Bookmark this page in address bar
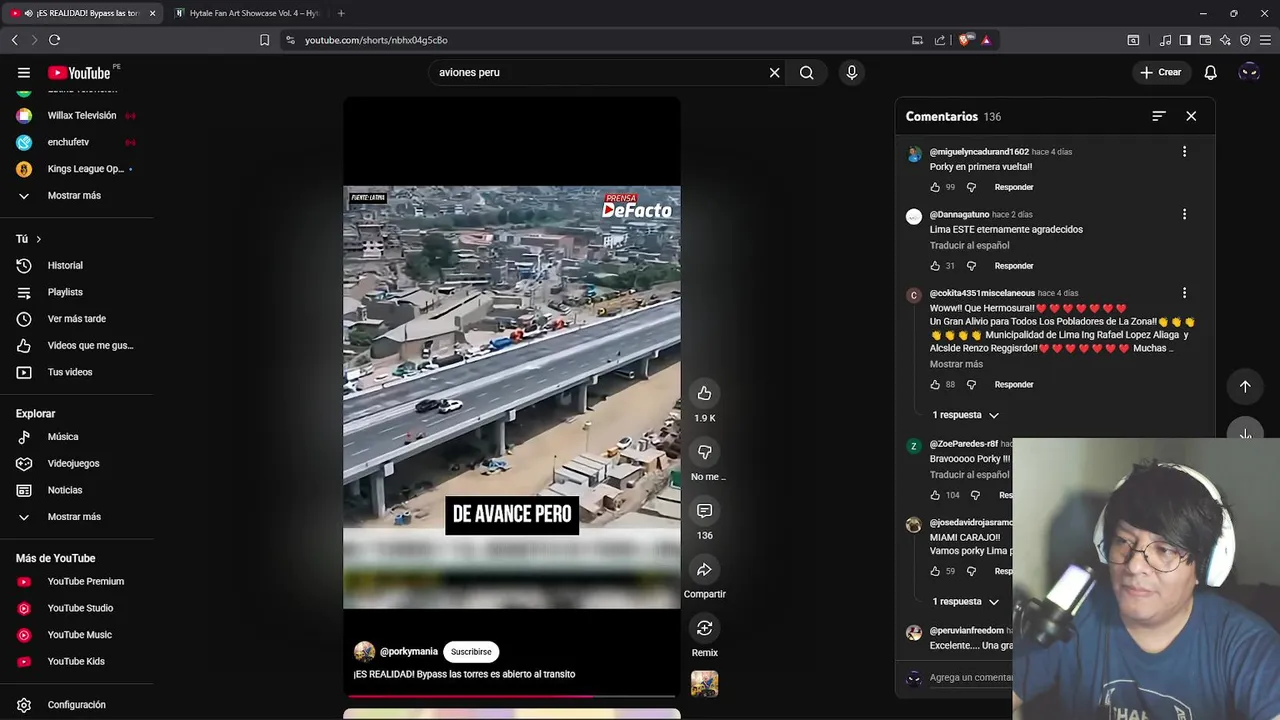The image size is (1280, 720). pos(264,40)
